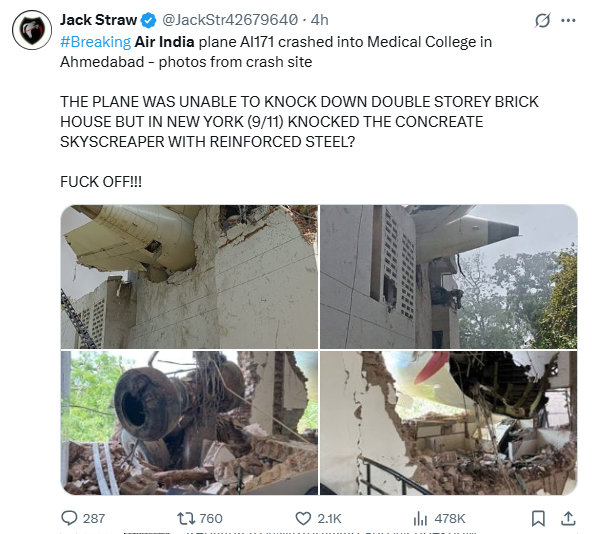Open the three-dot more options menu
Screen dimensions: 595x534
click(568, 20)
